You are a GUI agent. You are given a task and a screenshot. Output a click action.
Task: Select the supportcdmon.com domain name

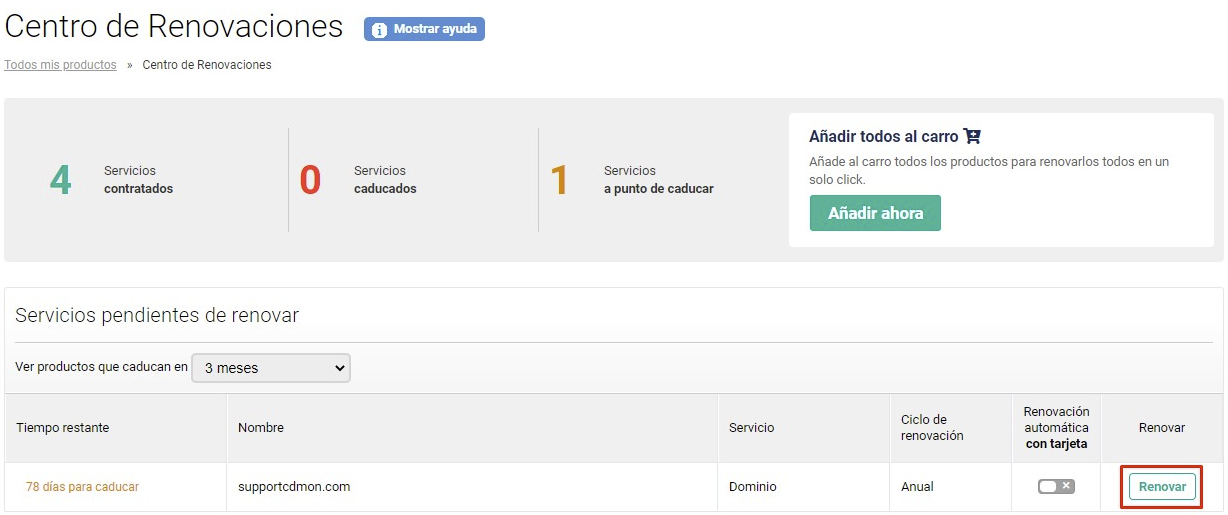pyautogui.click(x=294, y=487)
